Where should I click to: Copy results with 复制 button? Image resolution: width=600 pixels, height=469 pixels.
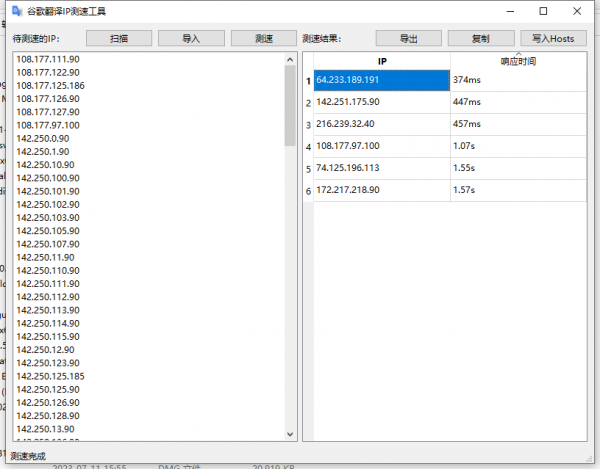coord(481,39)
